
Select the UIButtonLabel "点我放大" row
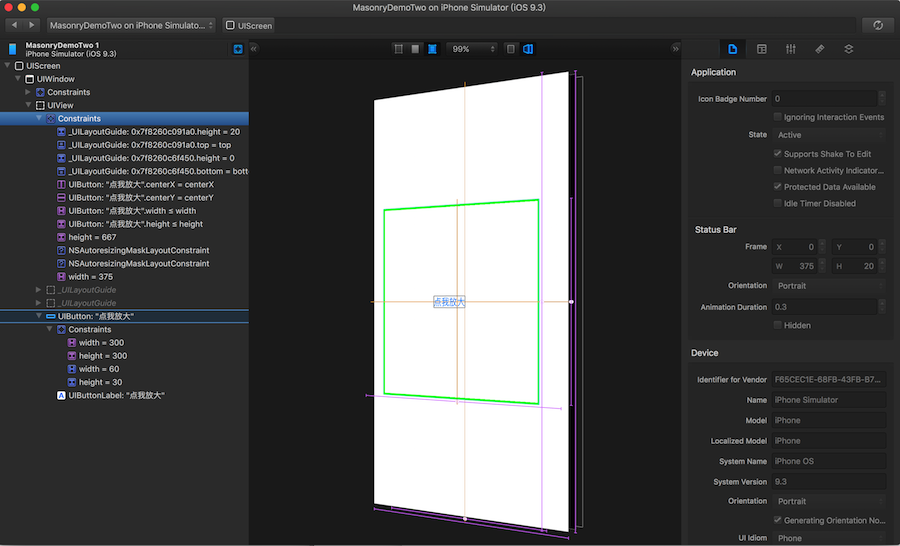coord(124,396)
